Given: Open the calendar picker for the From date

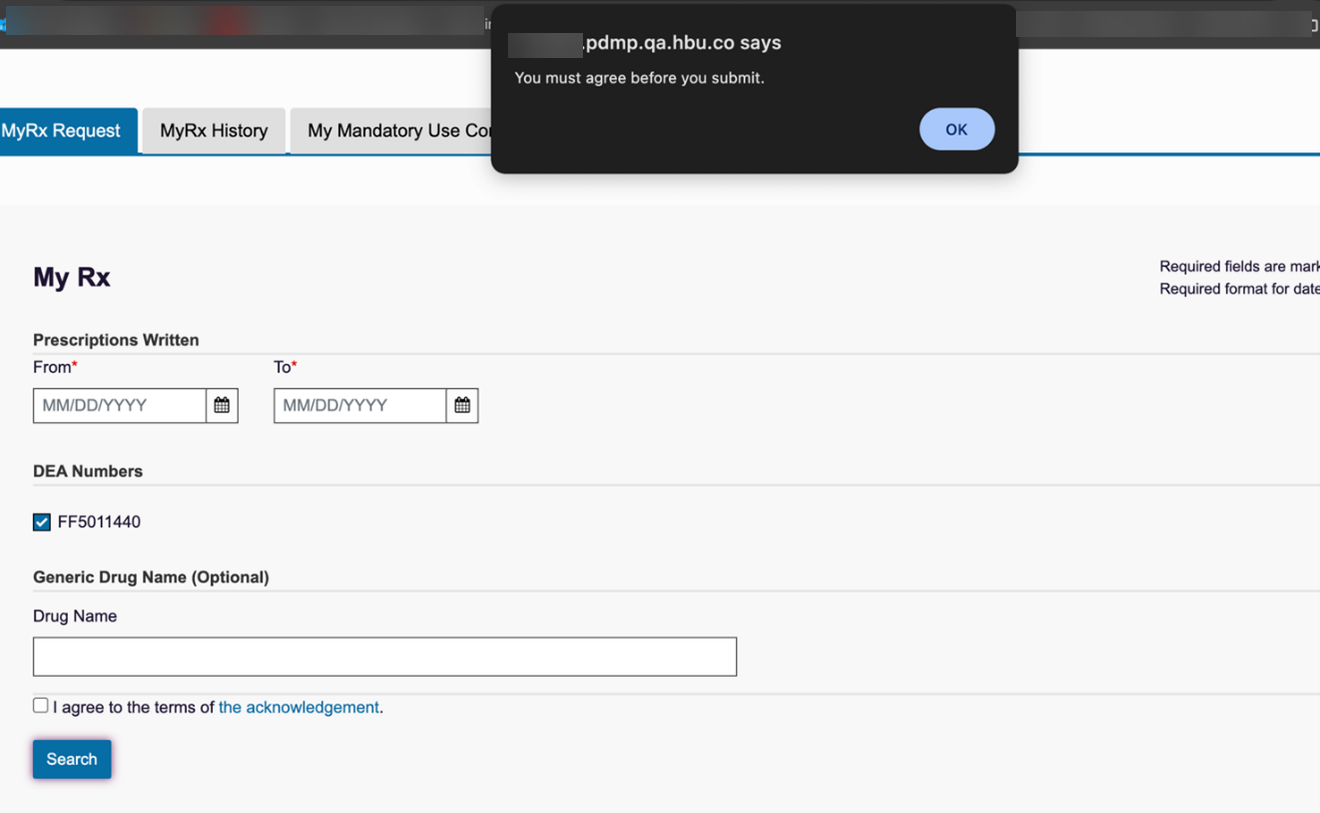Looking at the screenshot, I should pos(221,405).
